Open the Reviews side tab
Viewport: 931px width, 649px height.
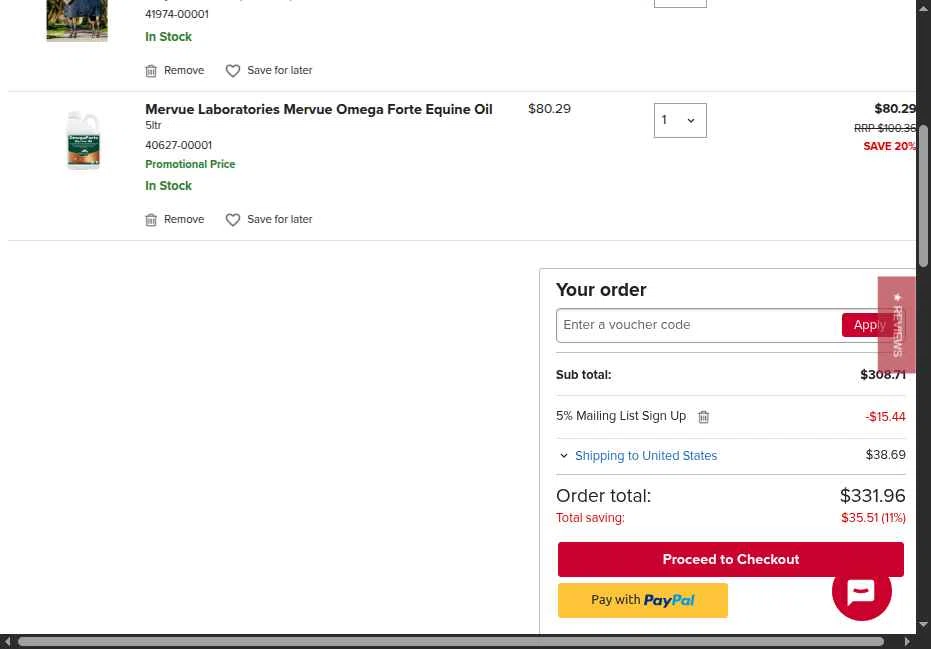pos(897,325)
